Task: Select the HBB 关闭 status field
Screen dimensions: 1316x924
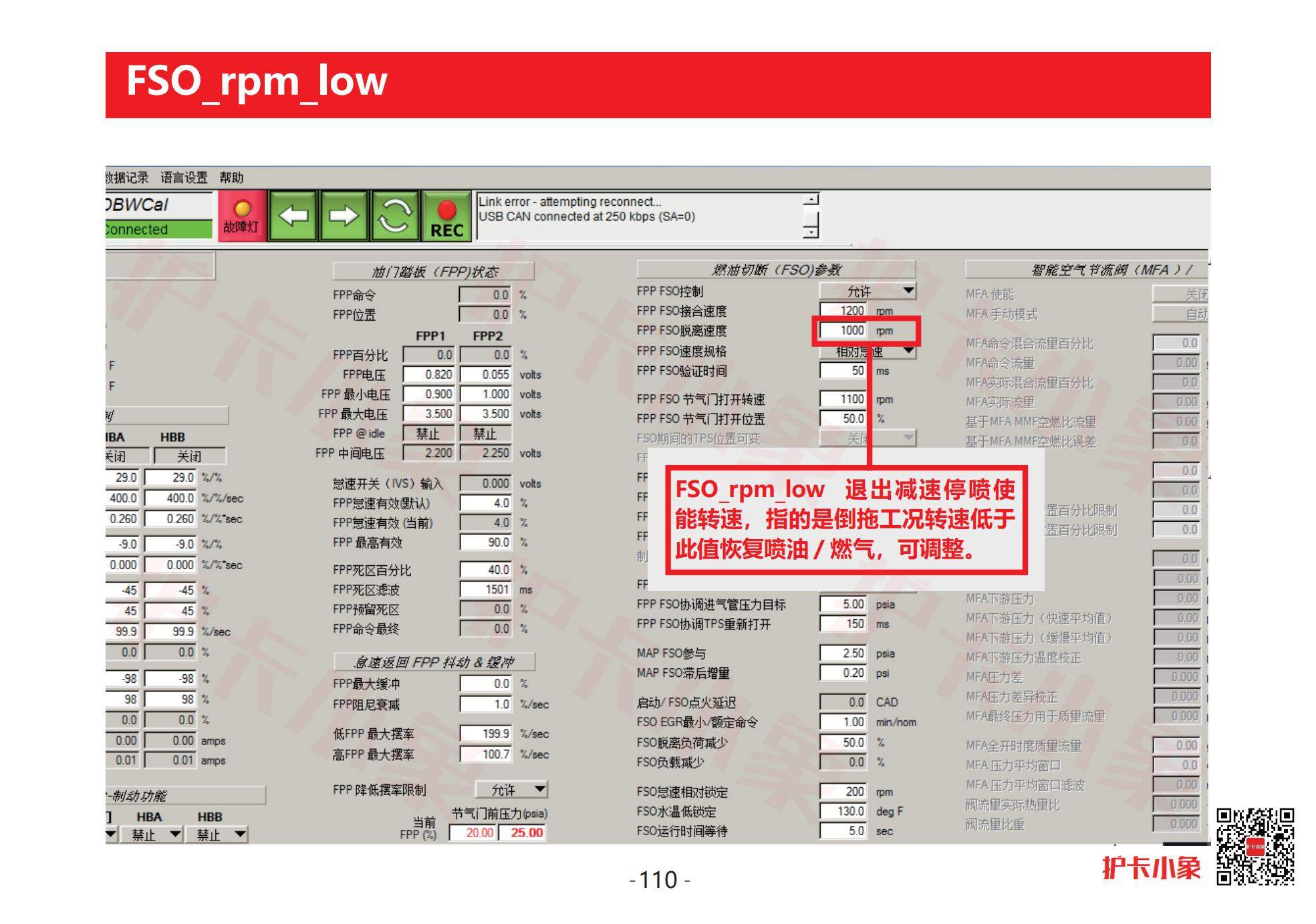Action: (190, 456)
